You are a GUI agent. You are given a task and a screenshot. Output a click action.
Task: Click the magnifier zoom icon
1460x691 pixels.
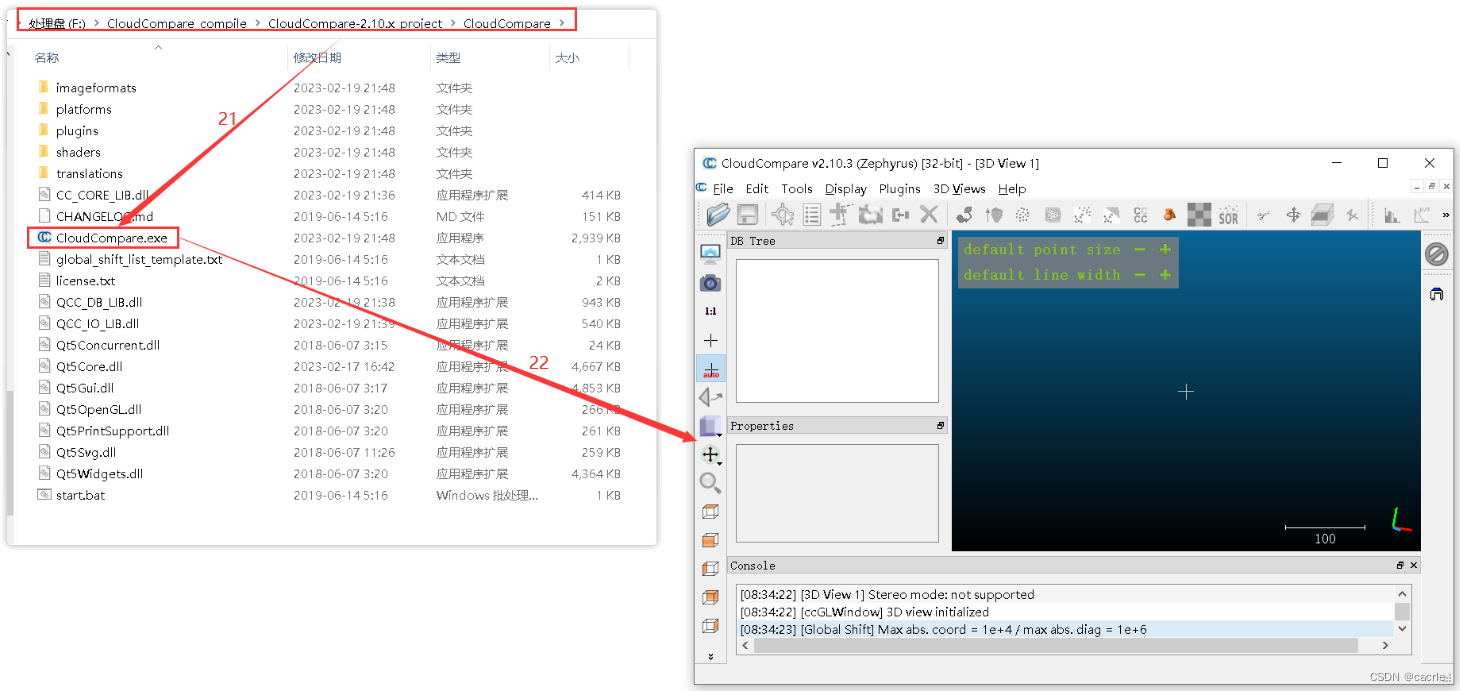pos(710,483)
